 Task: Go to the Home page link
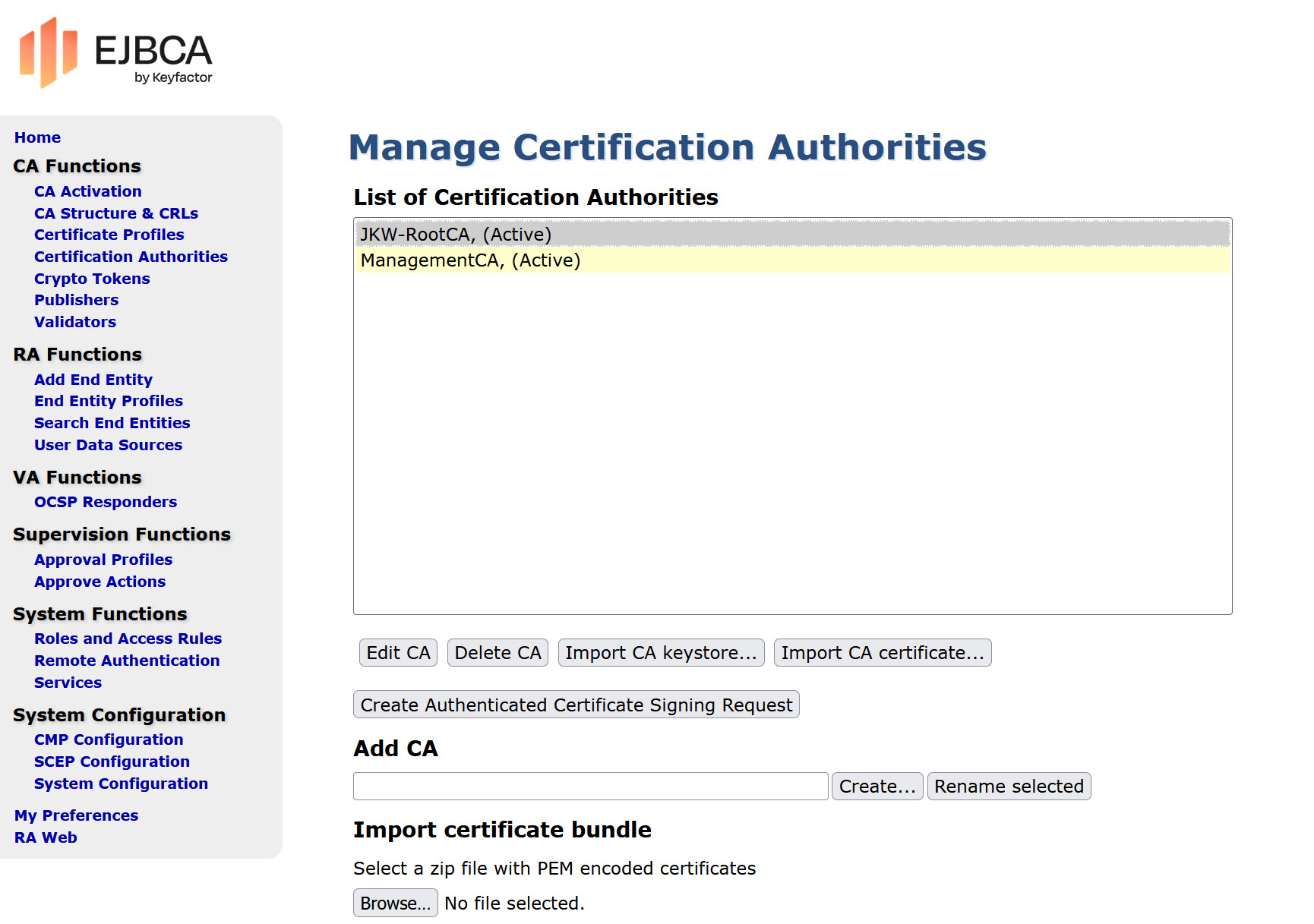37,137
